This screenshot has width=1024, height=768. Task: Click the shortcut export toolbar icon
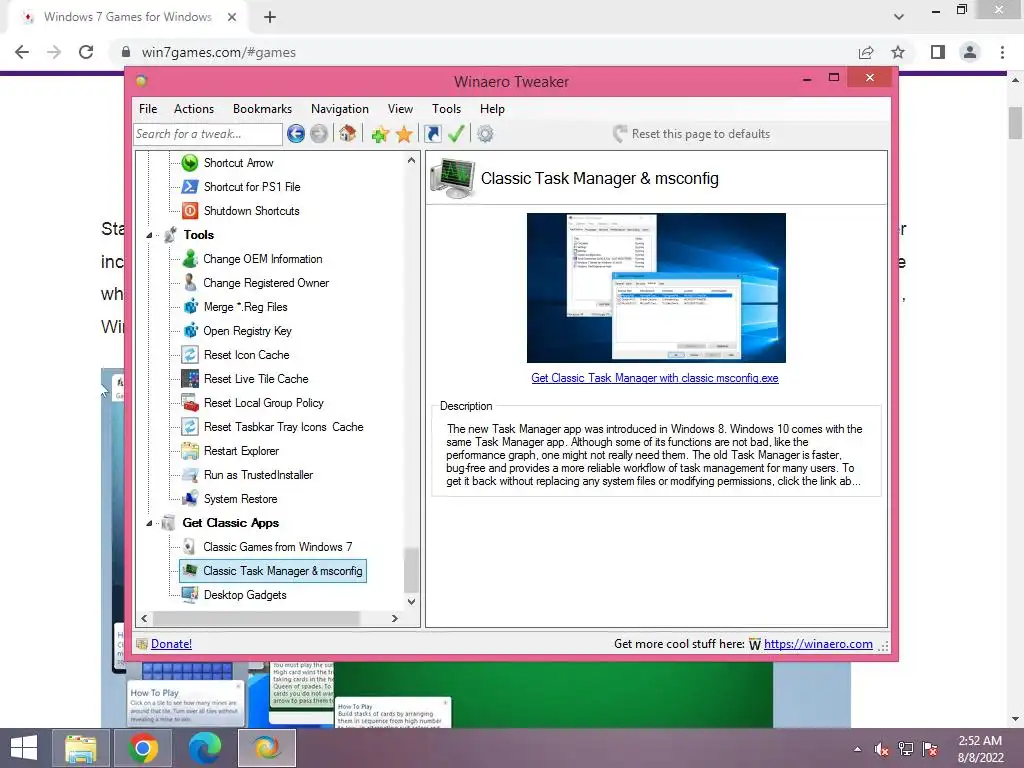point(432,134)
